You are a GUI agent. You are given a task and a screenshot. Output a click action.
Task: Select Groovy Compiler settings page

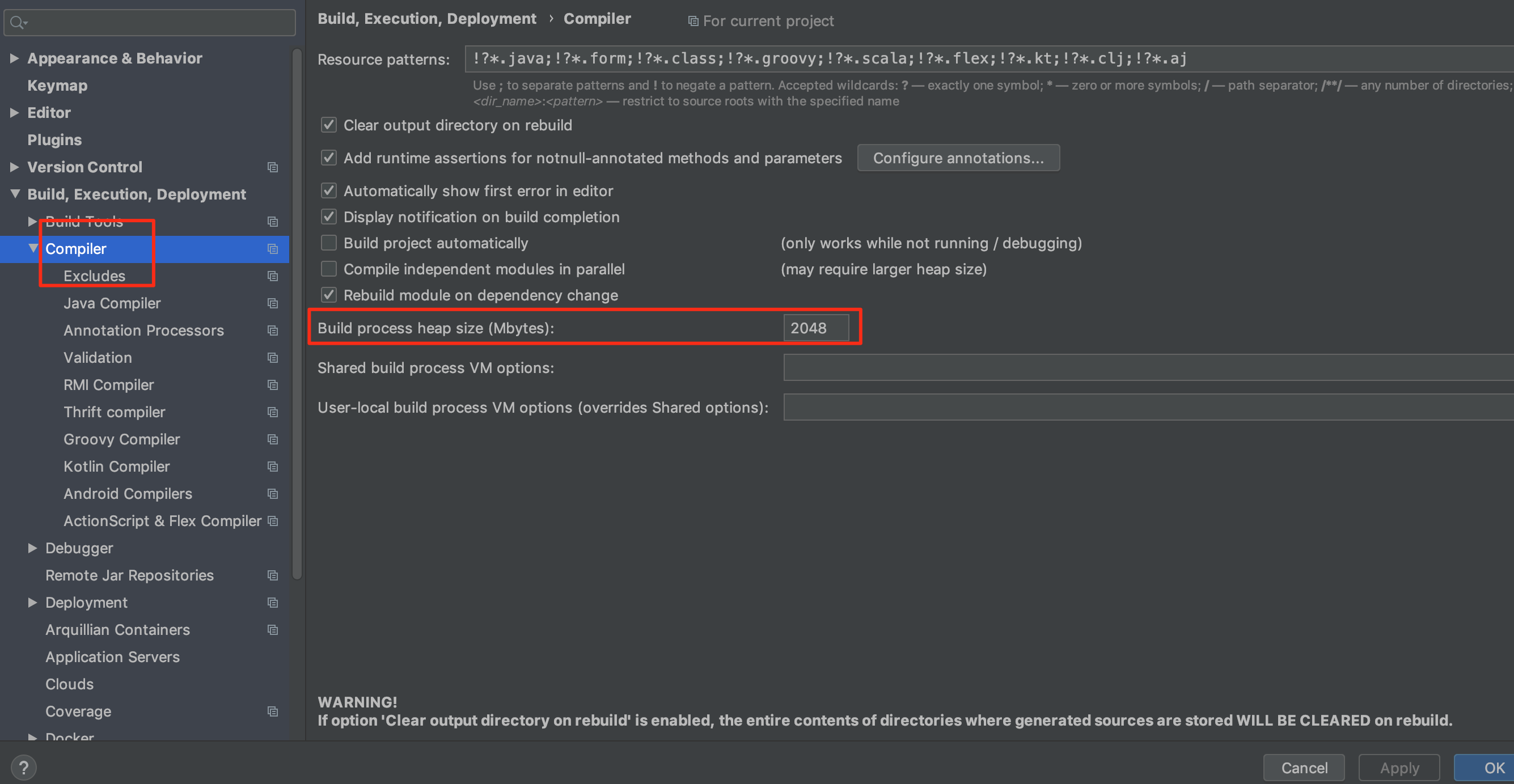[x=122, y=439]
